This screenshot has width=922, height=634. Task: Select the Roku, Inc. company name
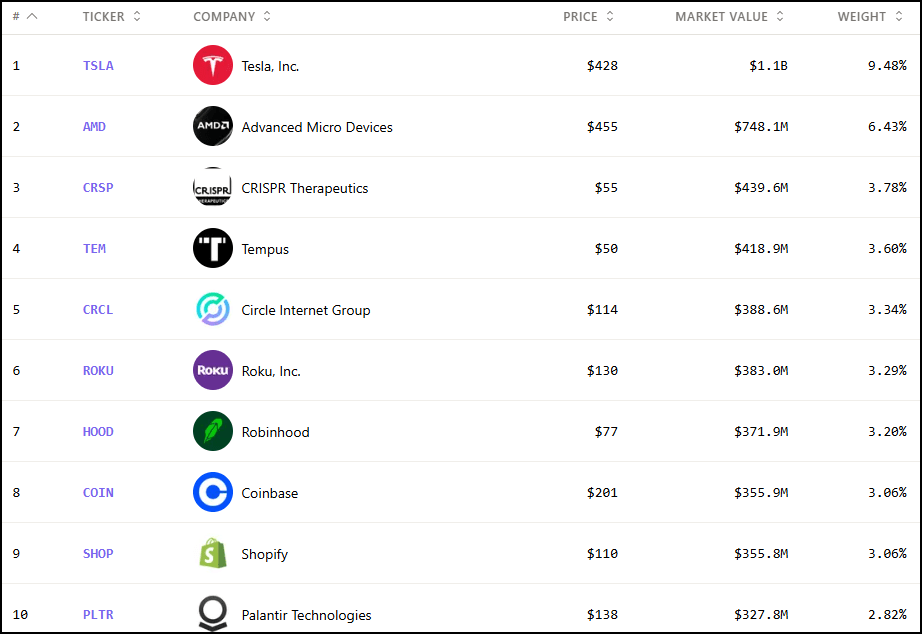click(271, 371)
